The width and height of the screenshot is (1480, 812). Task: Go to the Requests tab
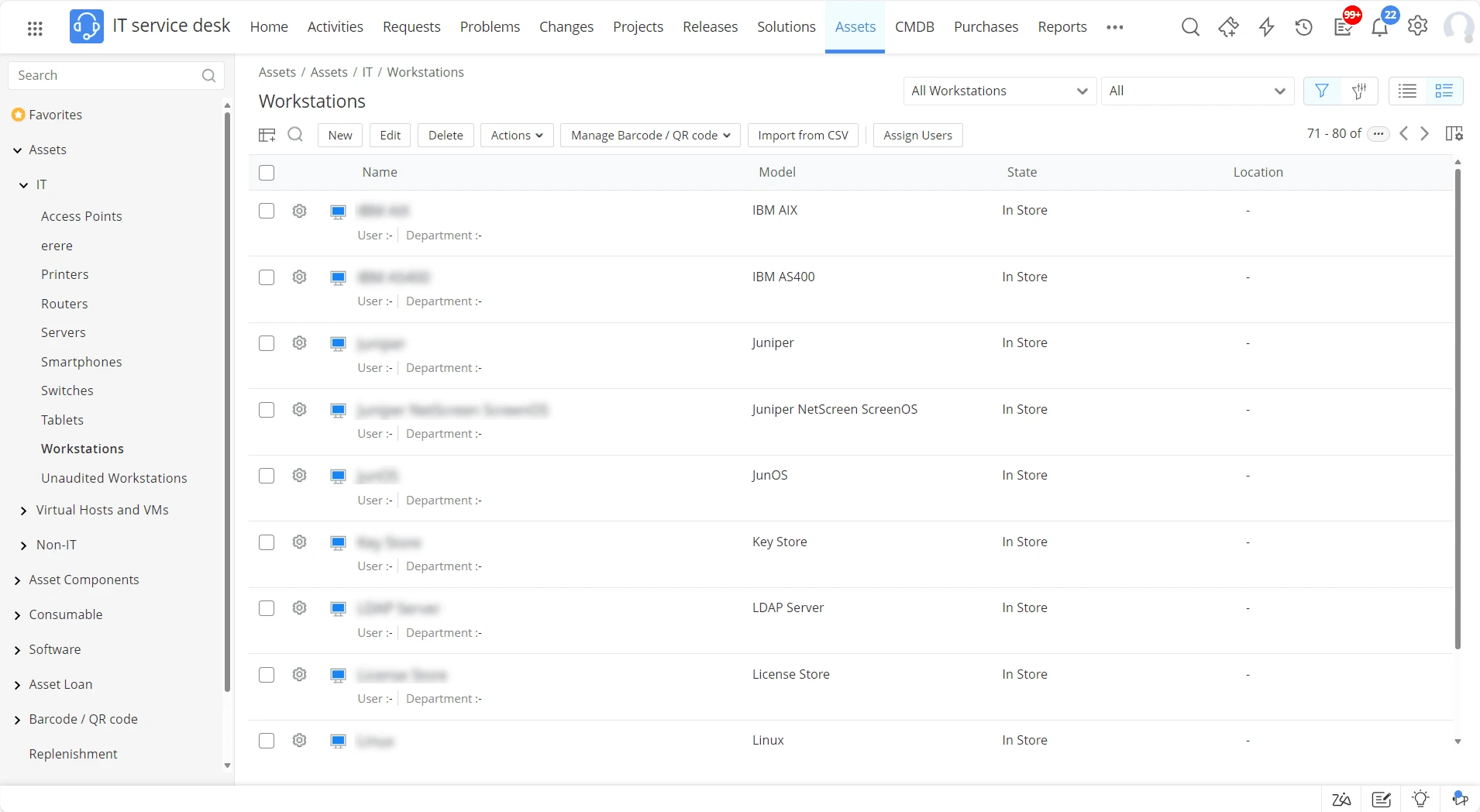point(411,26)
